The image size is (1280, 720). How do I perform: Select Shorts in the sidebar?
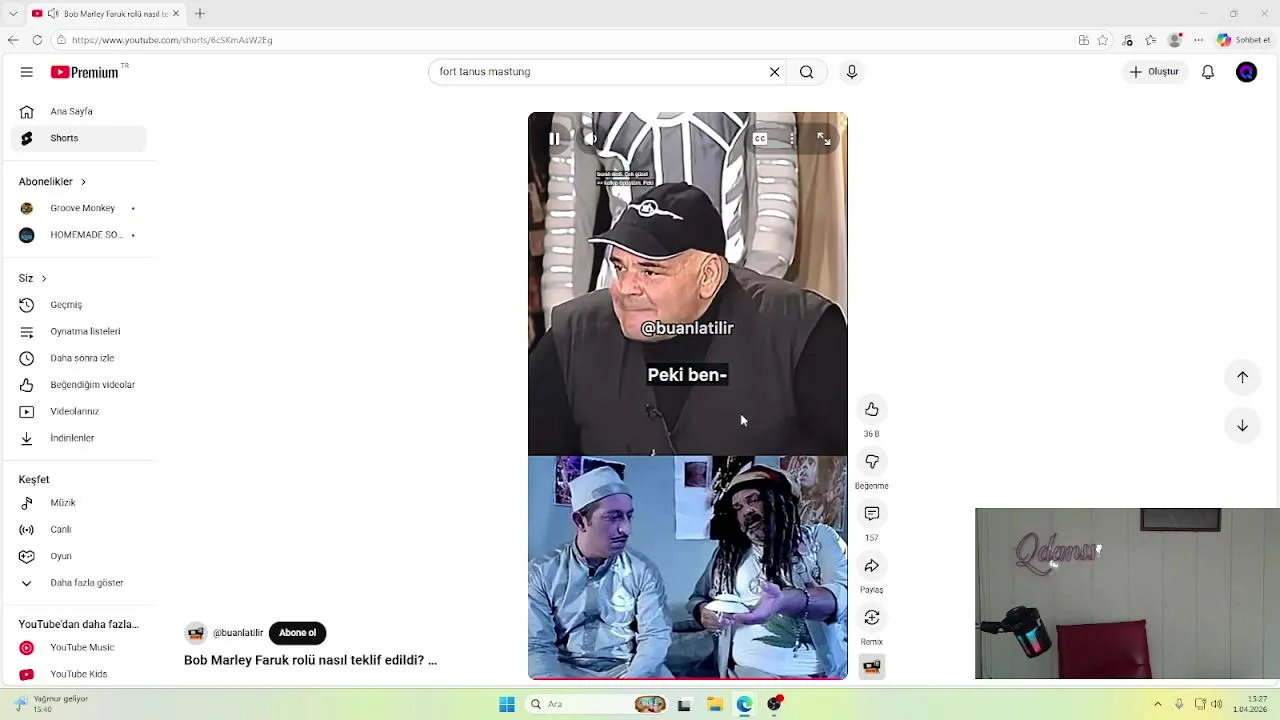pos(78,138)
